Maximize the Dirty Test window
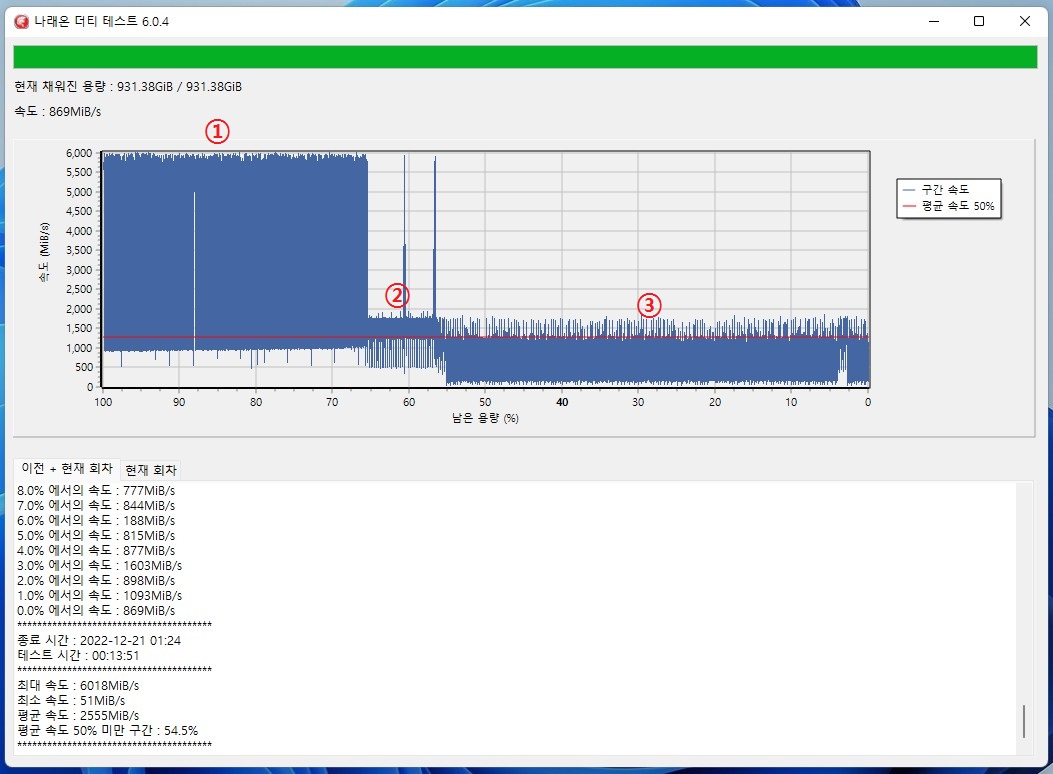 979,21
